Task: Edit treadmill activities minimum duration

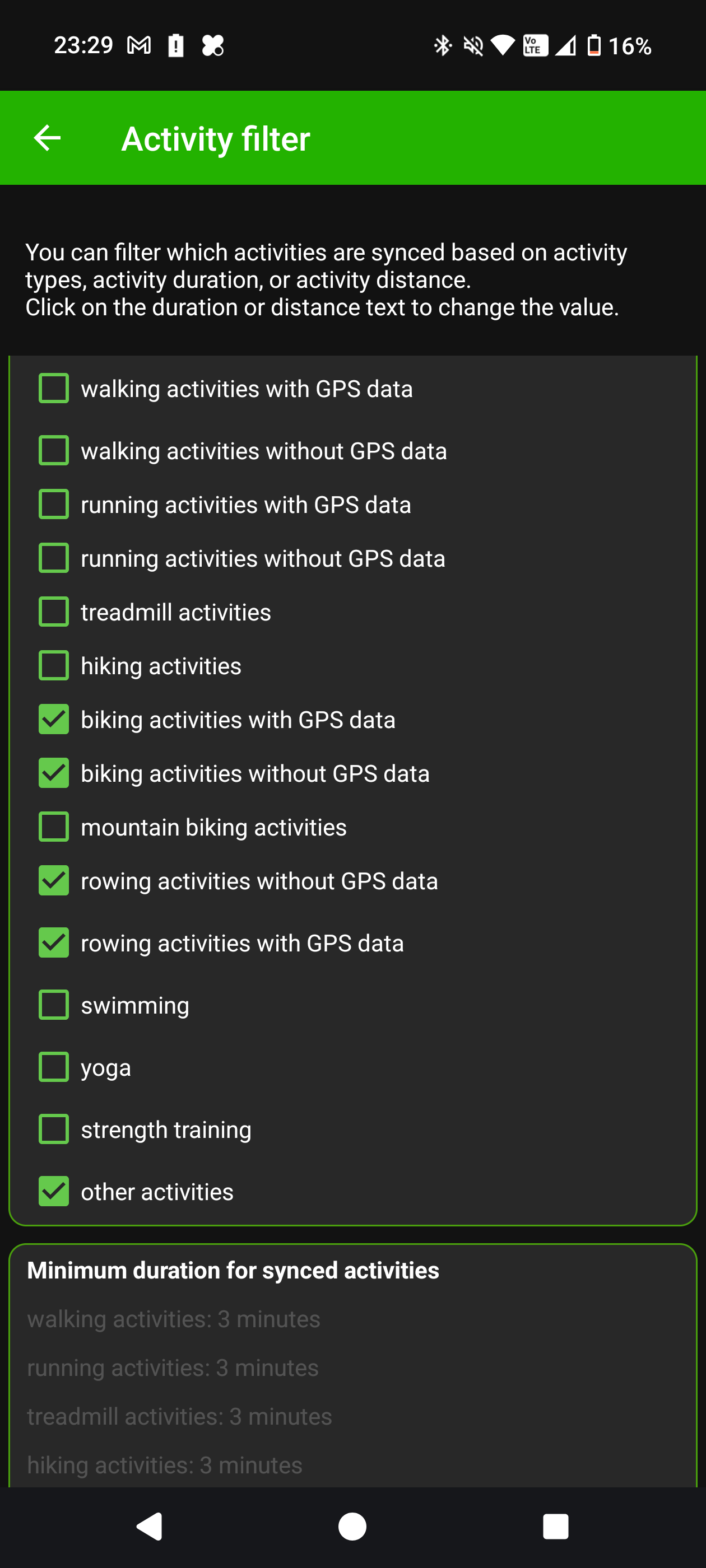Action: [180, 1416]
